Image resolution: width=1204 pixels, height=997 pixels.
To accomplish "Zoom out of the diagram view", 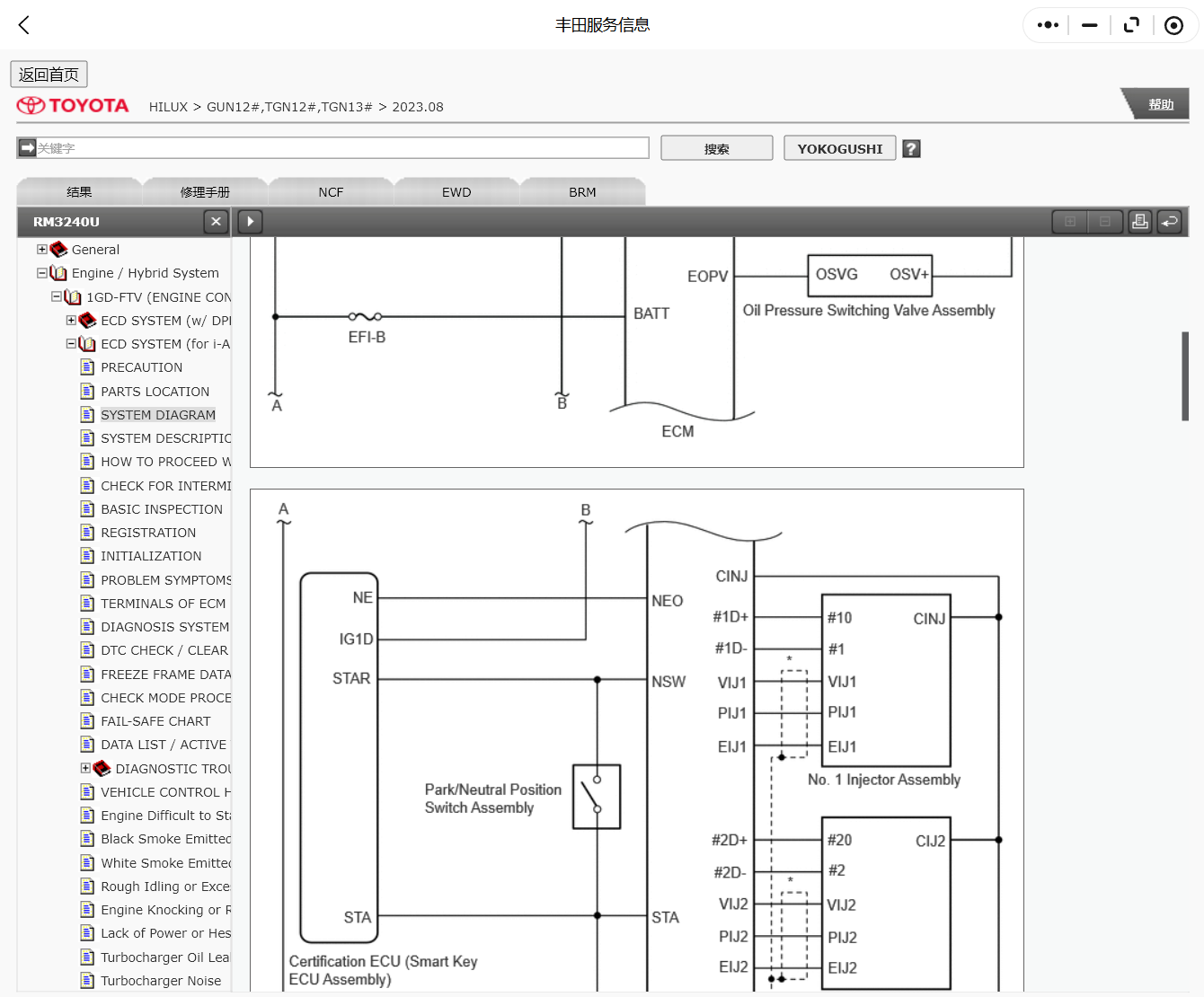I will (x=1105, y=221).
